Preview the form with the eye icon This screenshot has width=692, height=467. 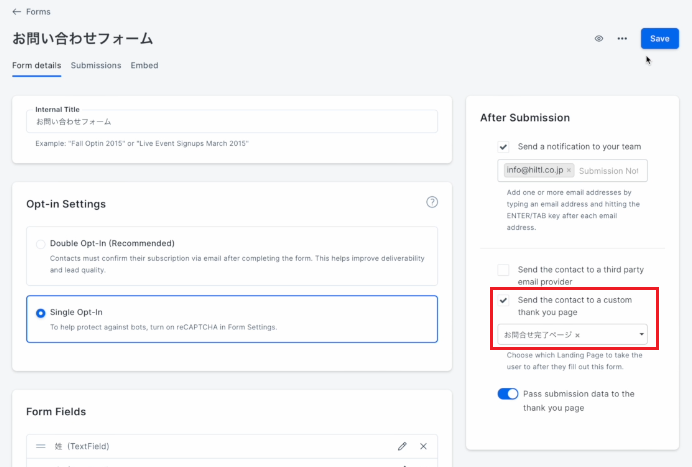(598, 39)
